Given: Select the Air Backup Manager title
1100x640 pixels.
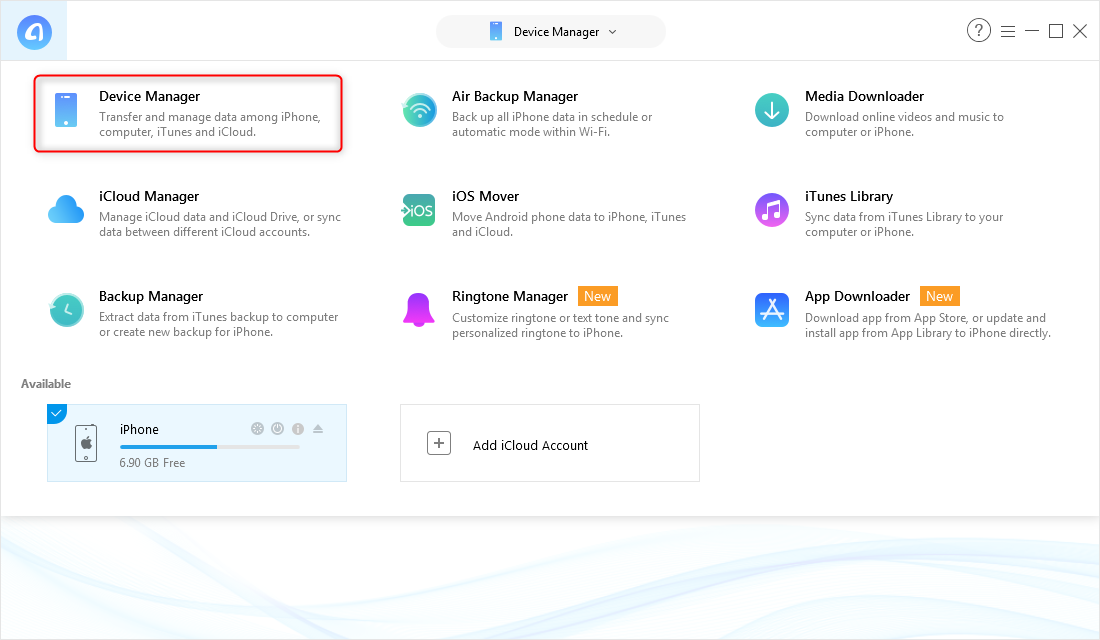Looking at the screenshot, I should tap(515, 96).
